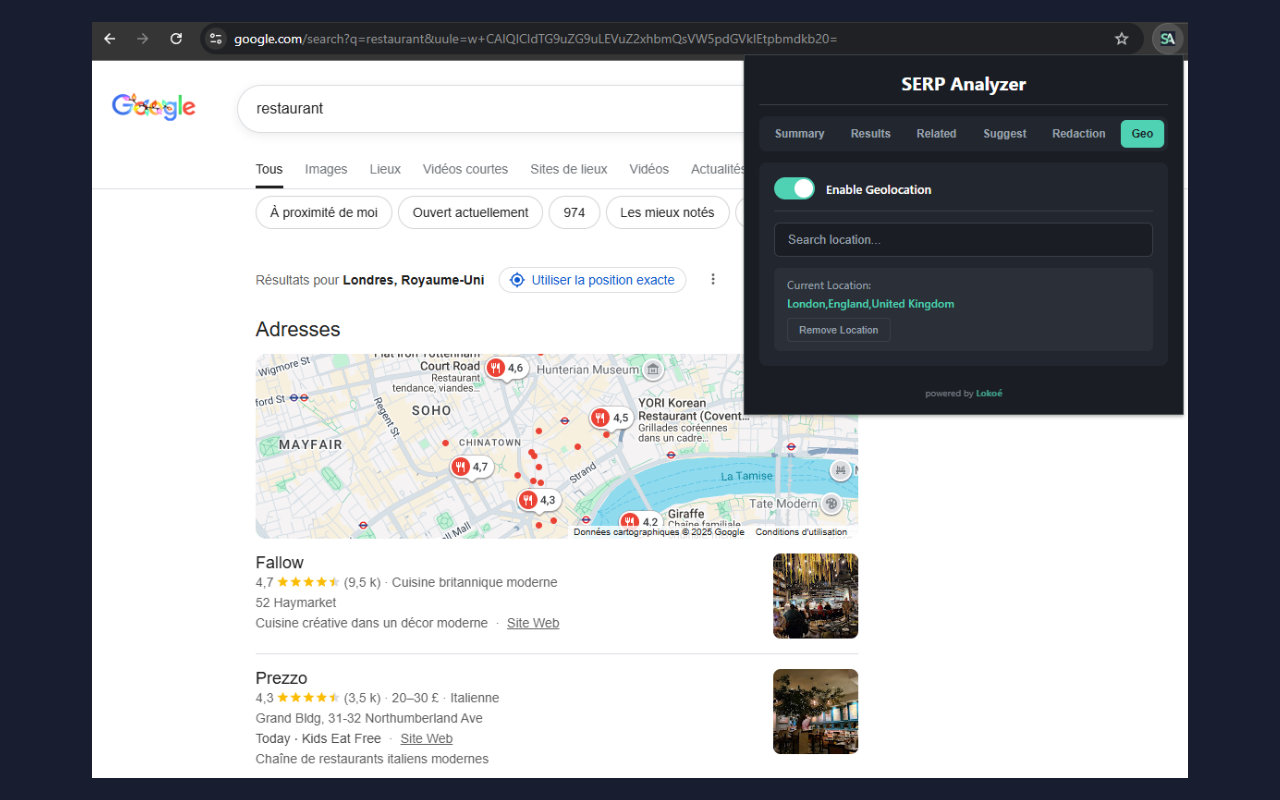Click the Tate Modern marker icon
This screenshot has height=800, width=1280.
pyautogui.click(x=830, y=504)
